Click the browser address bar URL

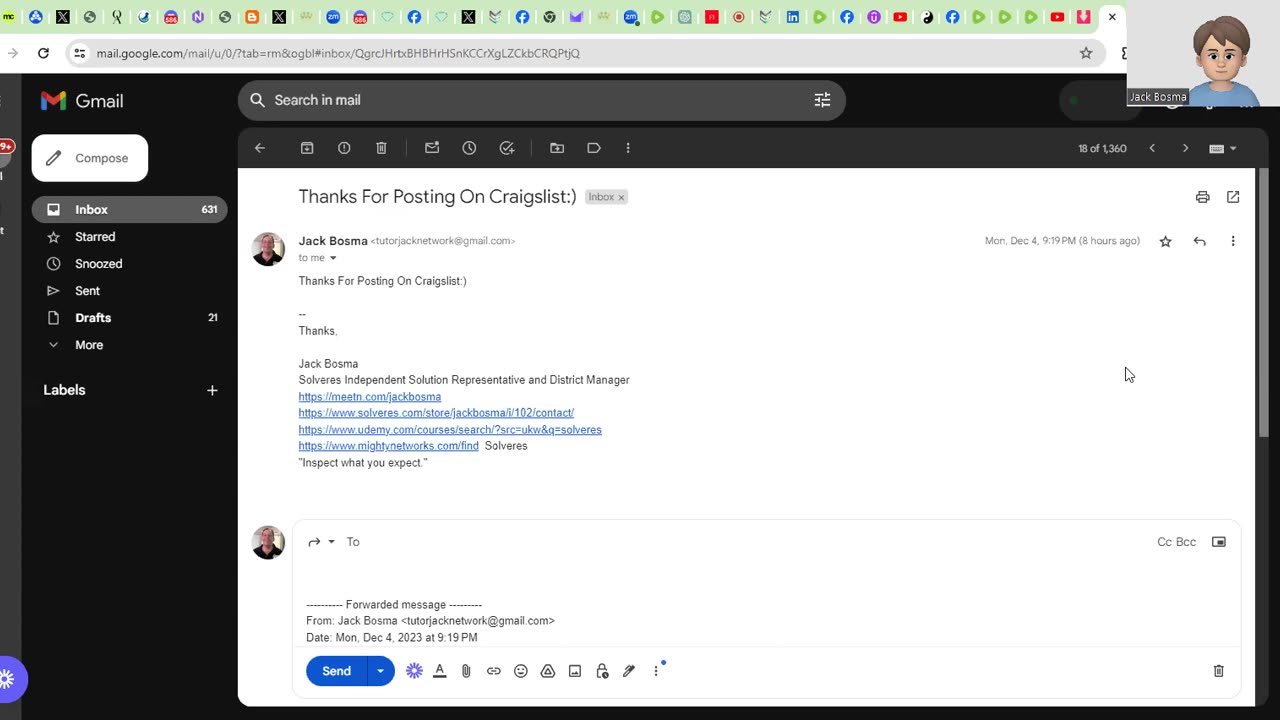[338, 53]
